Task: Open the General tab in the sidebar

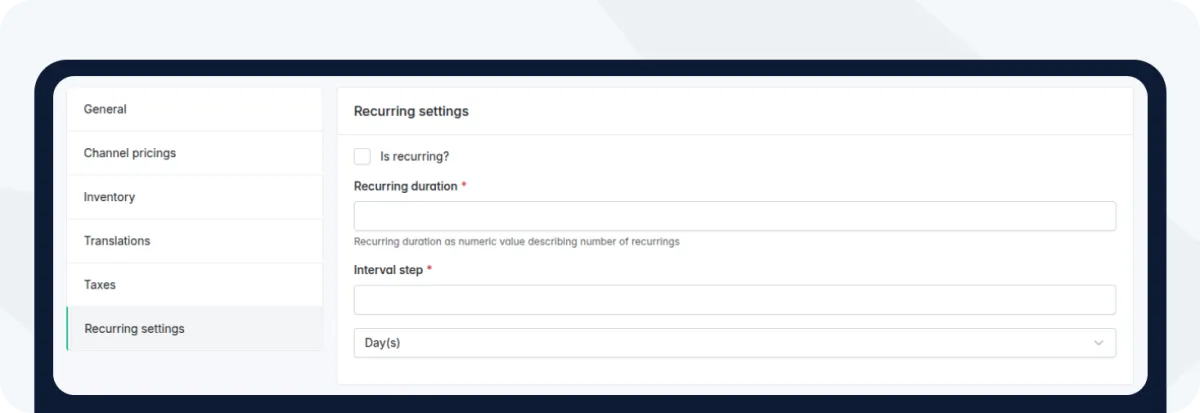Action: [105, 109]
